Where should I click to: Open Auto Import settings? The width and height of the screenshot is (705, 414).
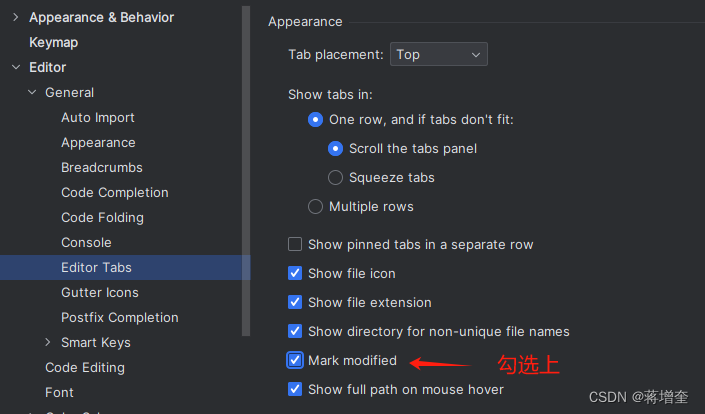click(x=98, y=118)
